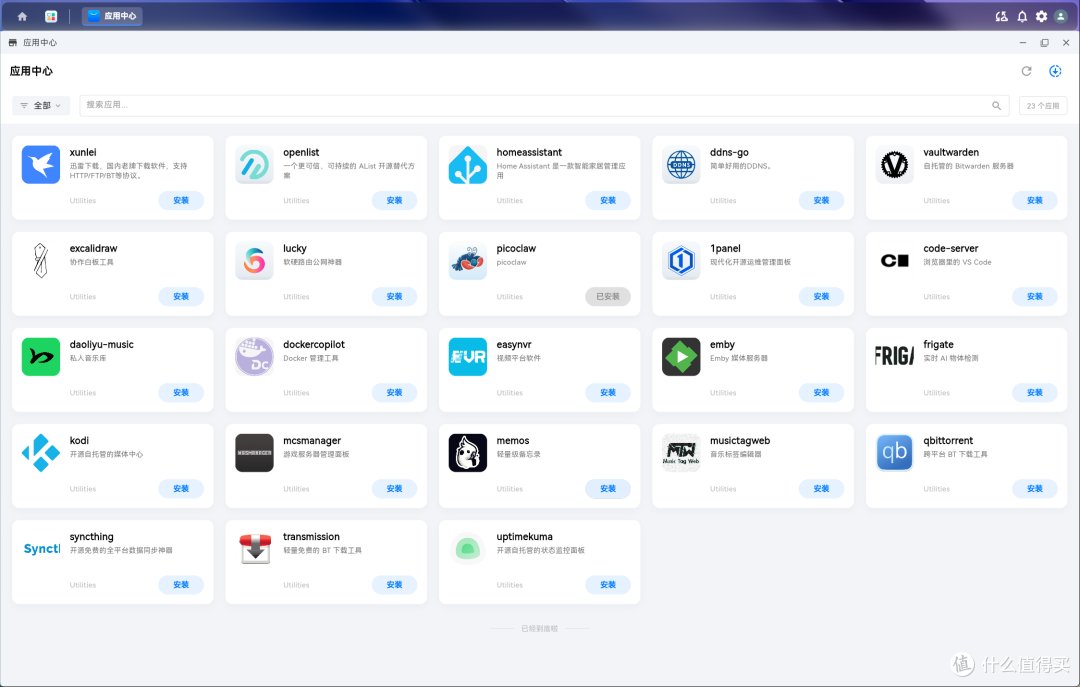
Task: Focus the 搜索应用 search field
Action: coord(544,105)
